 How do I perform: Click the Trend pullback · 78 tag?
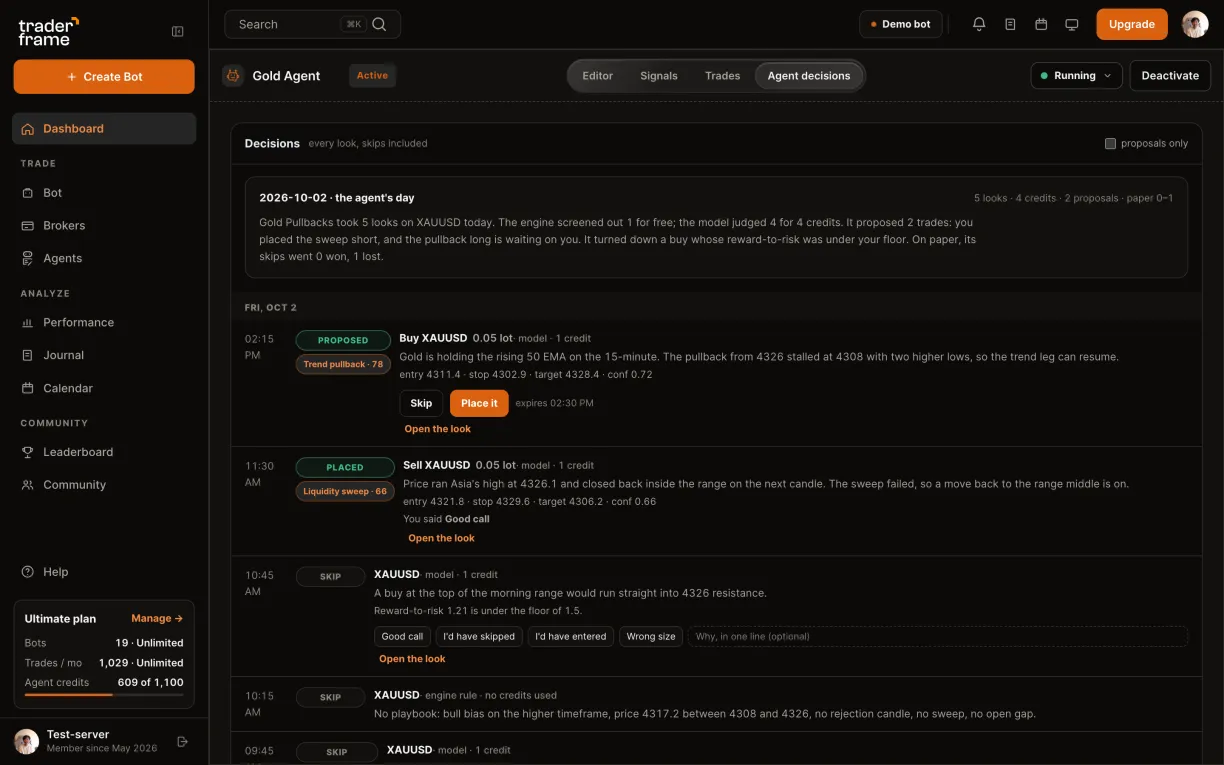click(x=343, y=364)
